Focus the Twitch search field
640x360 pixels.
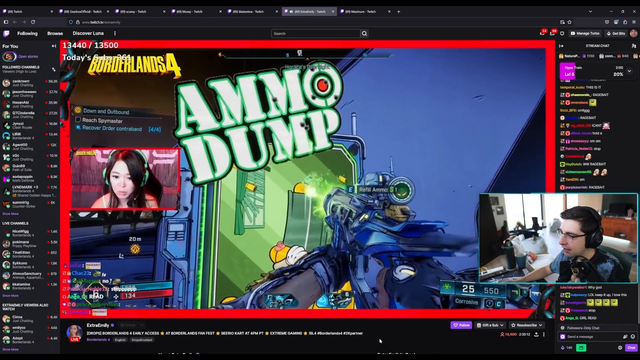tap(315, 33)
